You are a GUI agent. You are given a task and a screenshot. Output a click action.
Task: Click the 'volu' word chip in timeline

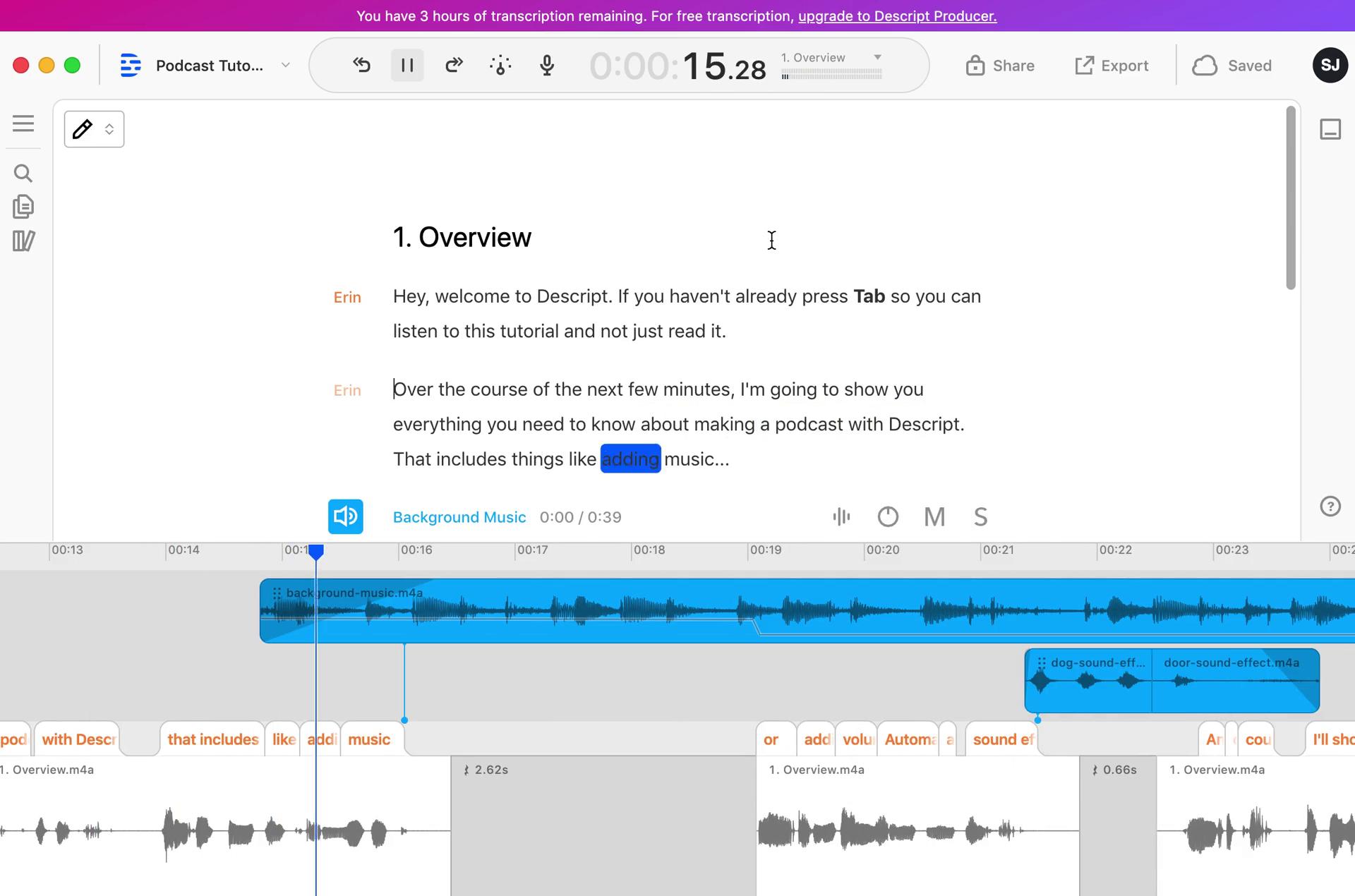click(857, 739)
